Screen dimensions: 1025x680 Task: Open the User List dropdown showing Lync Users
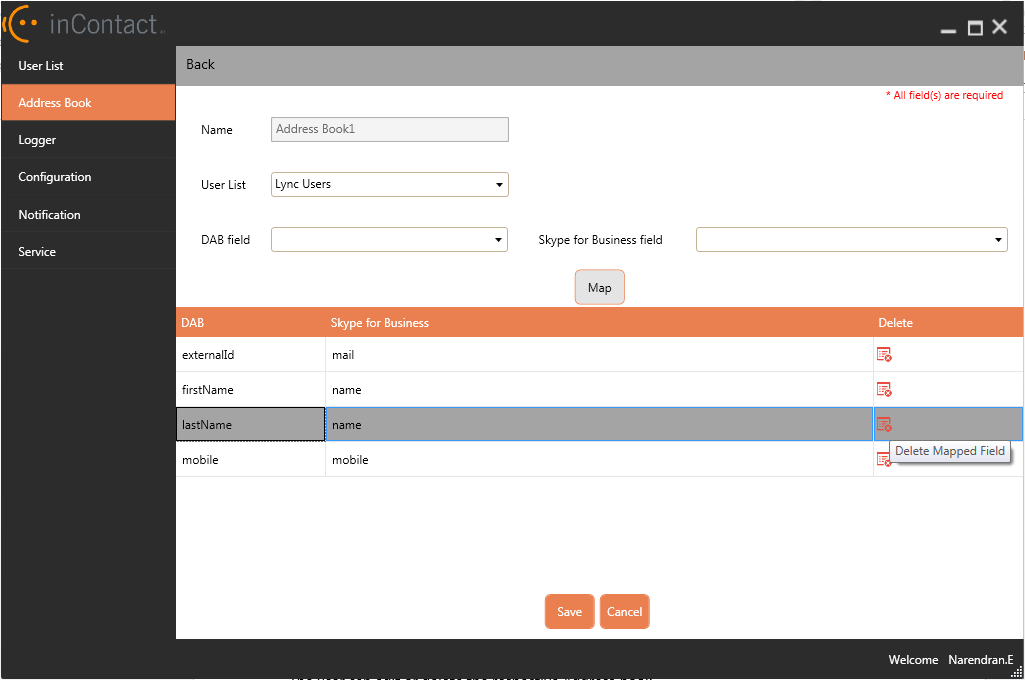(x=390, y=184)
